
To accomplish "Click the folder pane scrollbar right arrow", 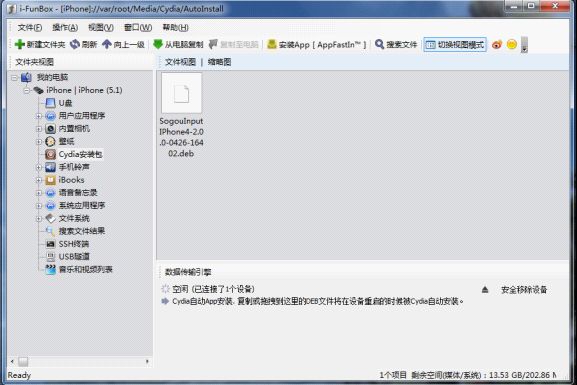I will coord(147,361).
